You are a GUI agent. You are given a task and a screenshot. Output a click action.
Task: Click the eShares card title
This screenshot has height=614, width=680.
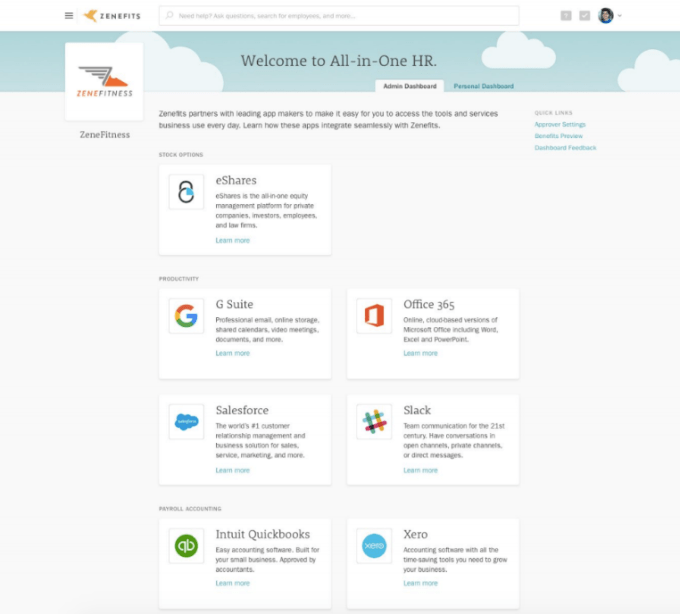pos(236,180)
